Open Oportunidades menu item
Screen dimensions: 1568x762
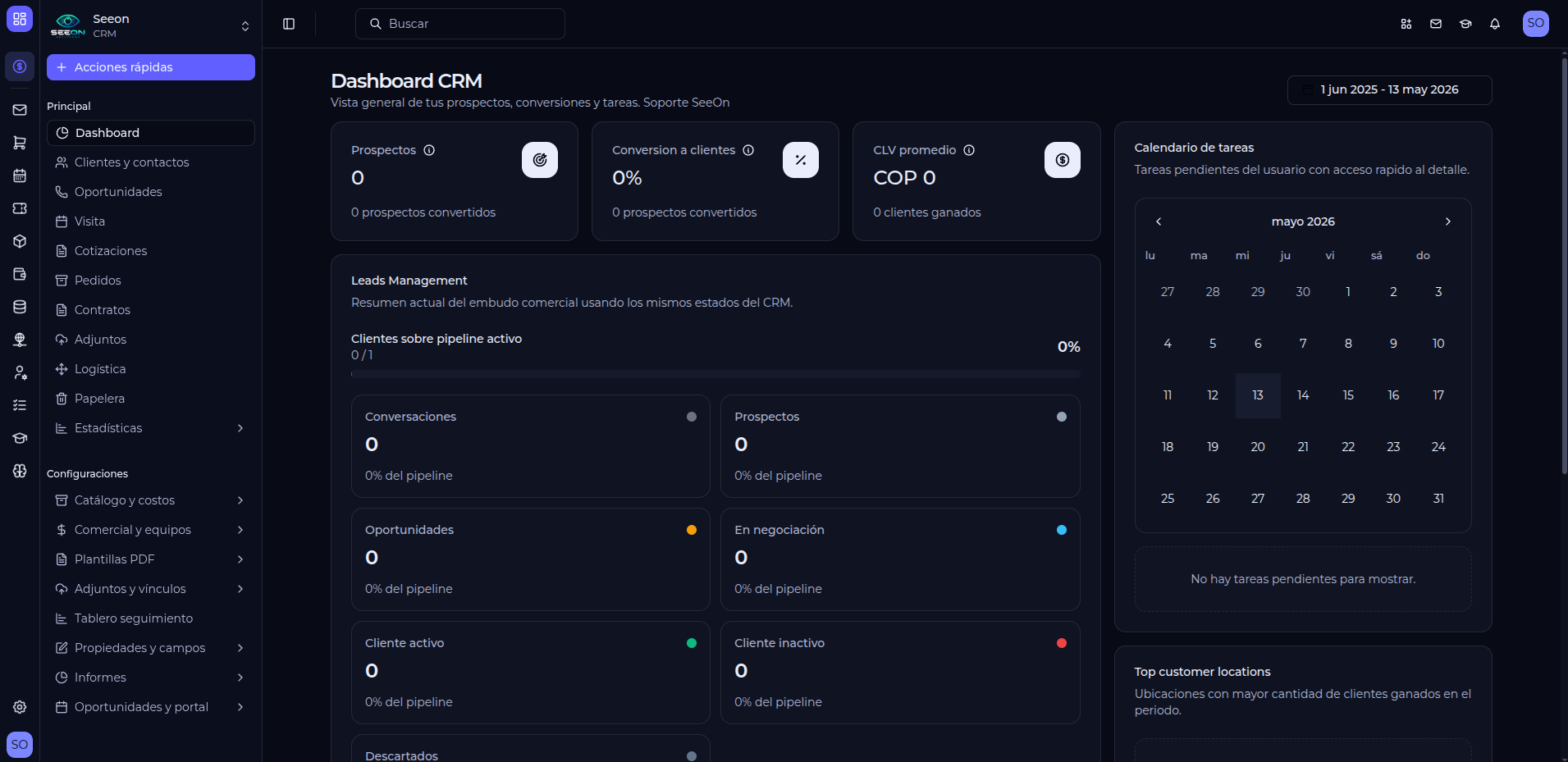[151, 192]
